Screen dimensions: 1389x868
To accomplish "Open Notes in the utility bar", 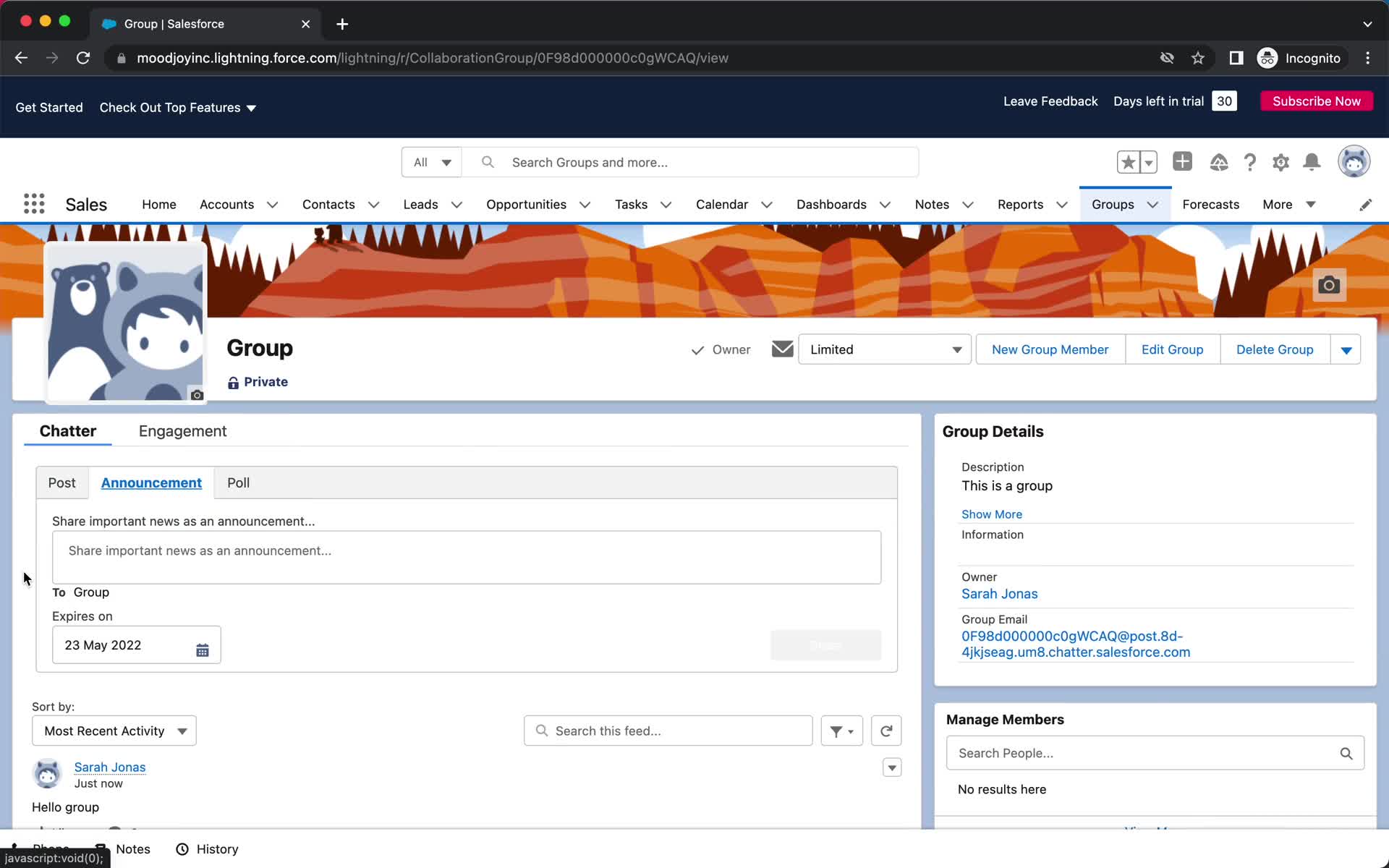I will click(124, 849).
